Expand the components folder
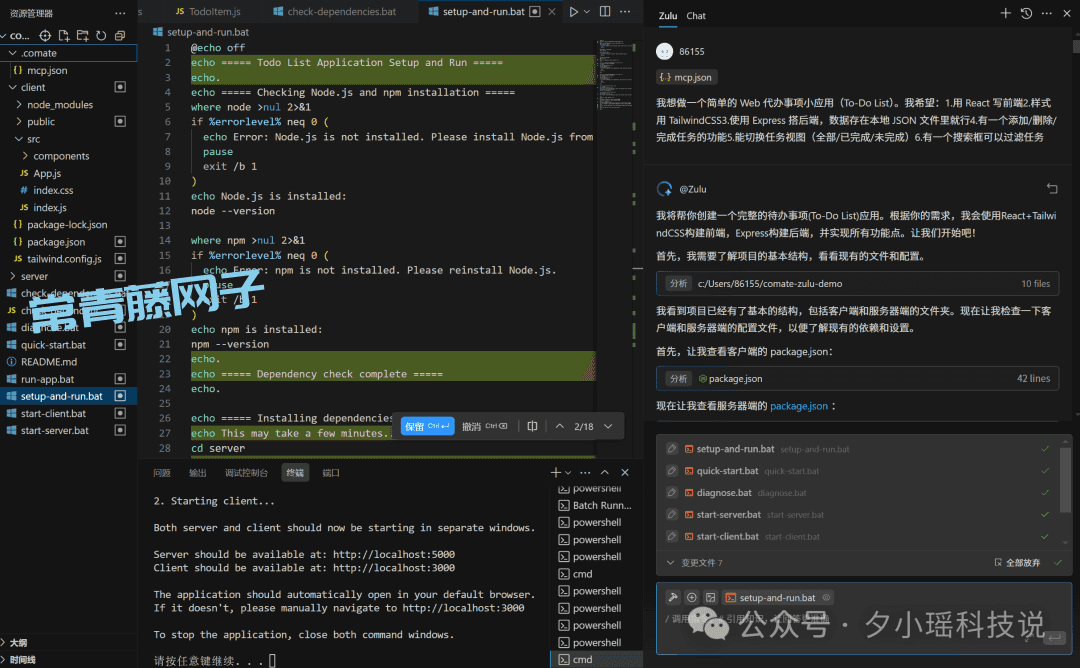Image resolution: width=1080 pixels, height=668 pixels. 25,156
